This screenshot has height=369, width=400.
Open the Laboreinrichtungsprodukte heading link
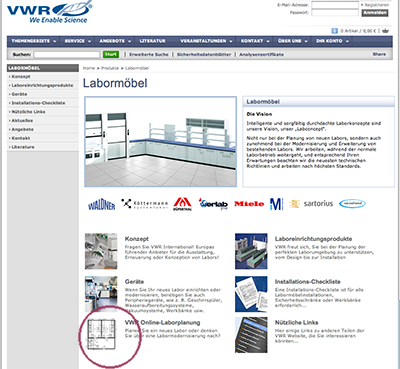[313, 239]
